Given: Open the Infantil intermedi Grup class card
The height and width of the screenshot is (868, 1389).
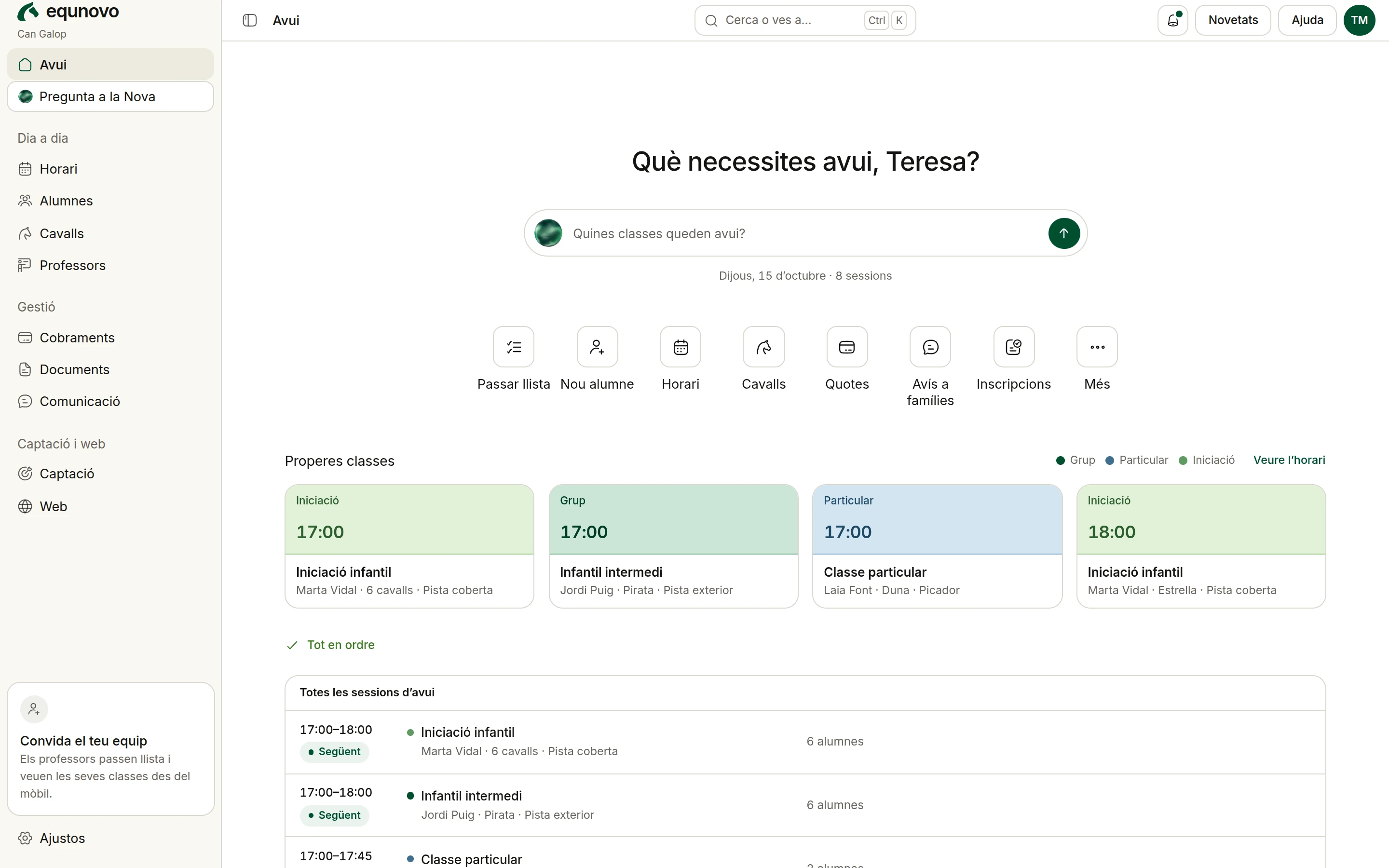Looking at the screenshot, I should tap(673, 546).
